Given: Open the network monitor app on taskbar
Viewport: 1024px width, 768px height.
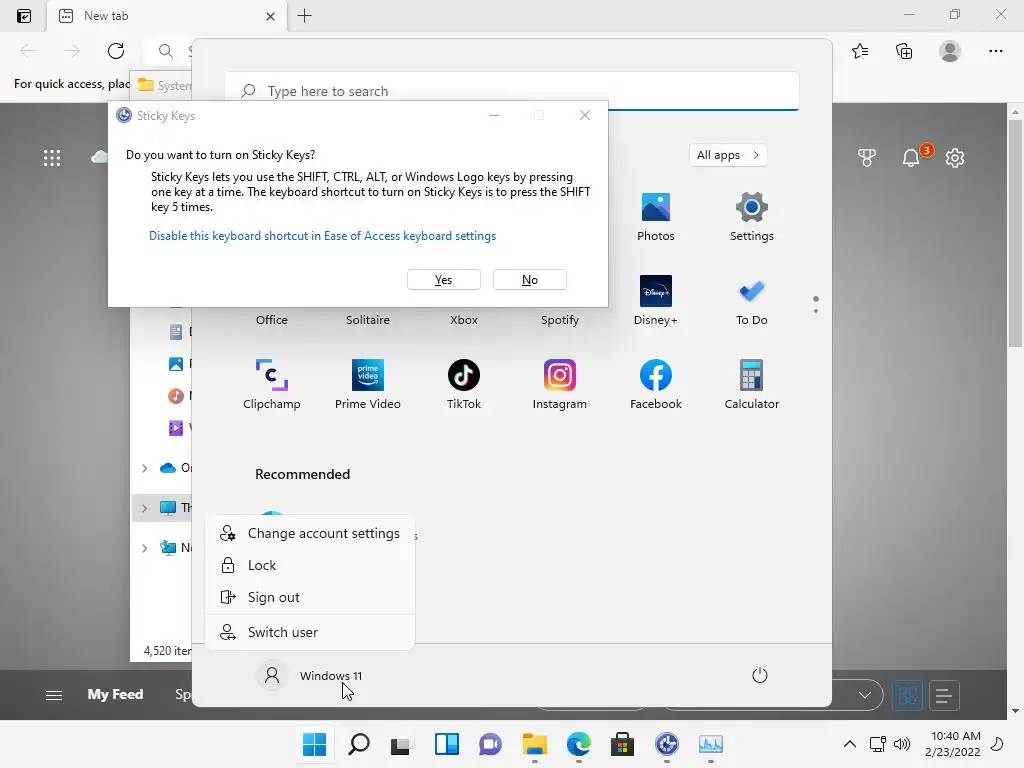Looking at the screenshot, I should [x=711, y=744].
